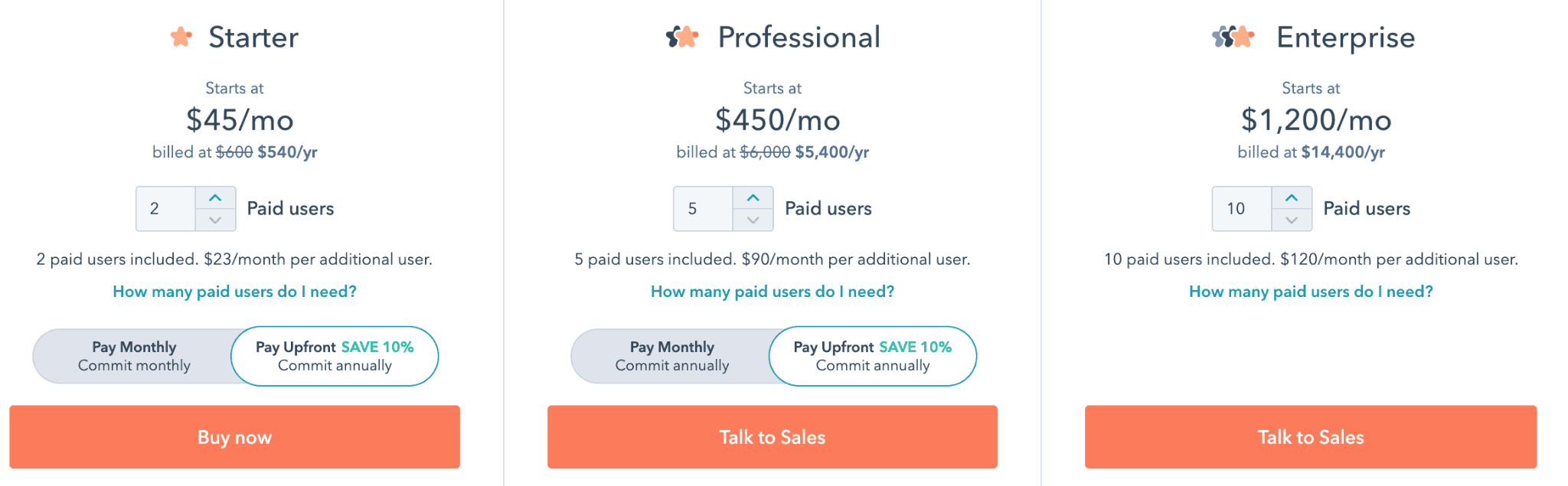Open Professional's paid users help link
This screenshot has width=1568, height=486.
click(773, 292)
